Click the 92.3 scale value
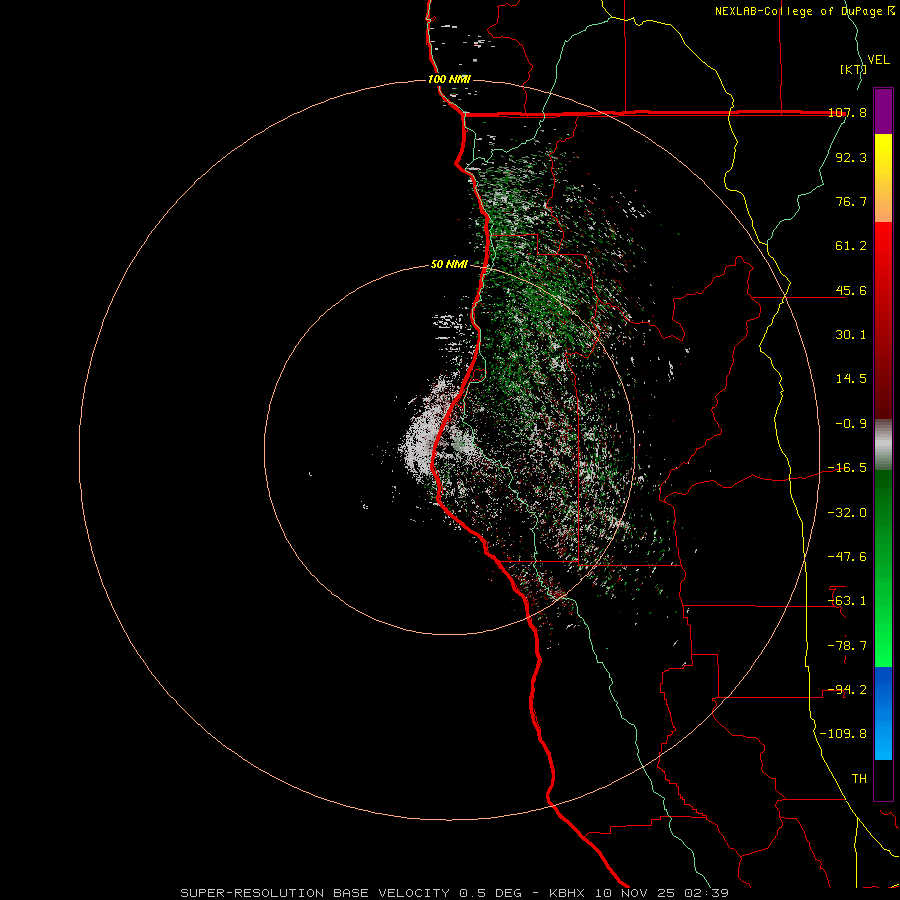 click(851, 157)
